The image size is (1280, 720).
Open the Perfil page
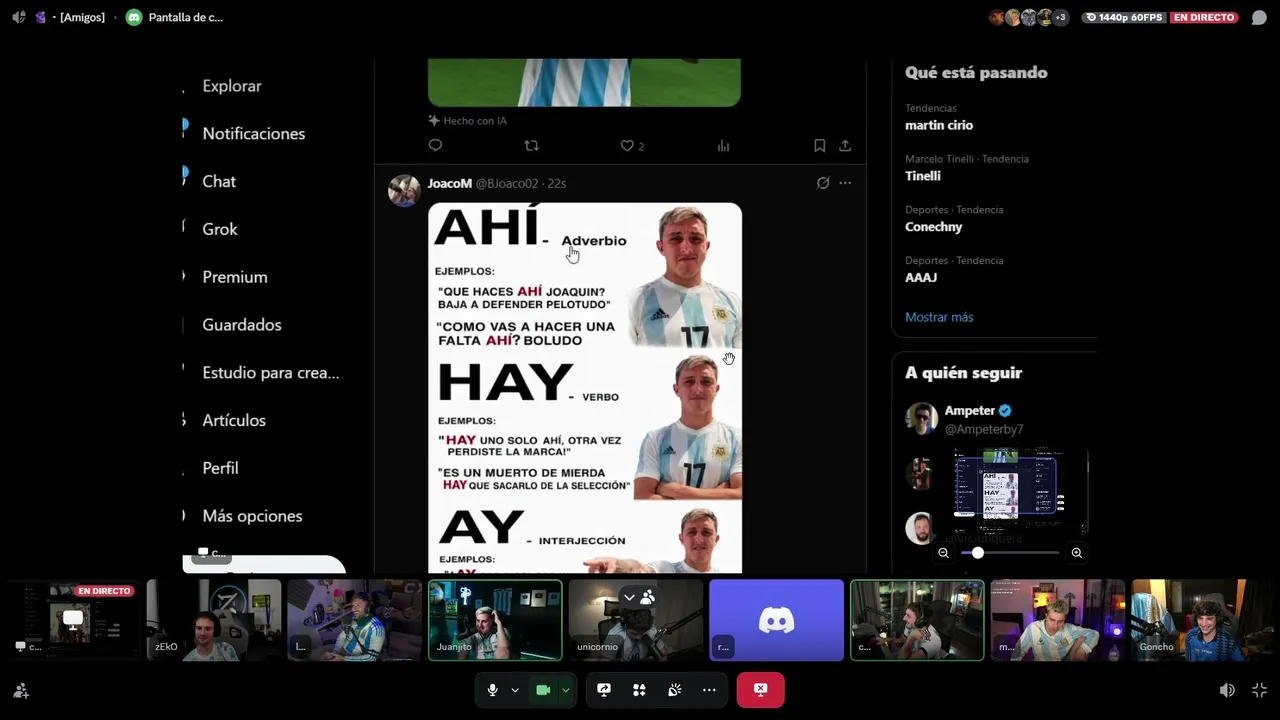click(x=220, y=468)
